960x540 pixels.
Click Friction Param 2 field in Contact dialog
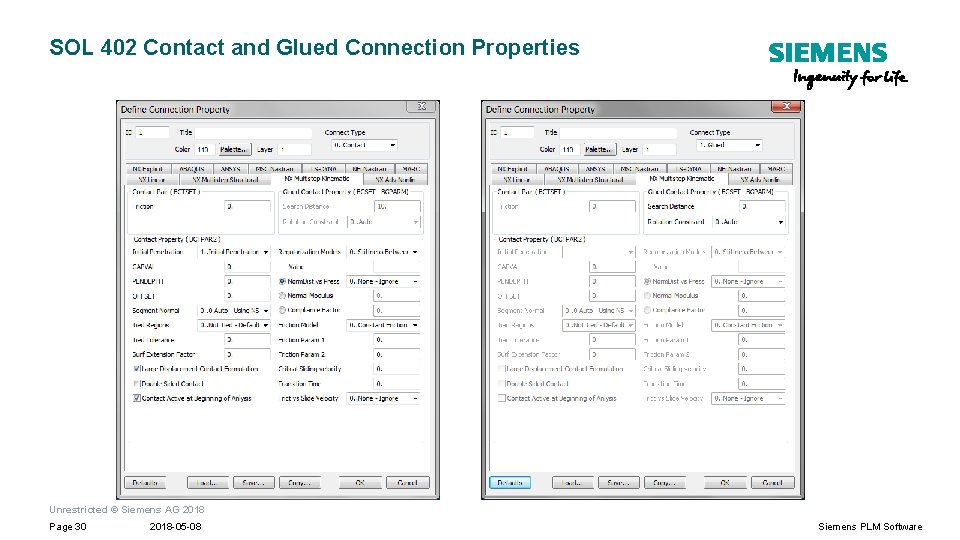pyautogui.click(x=397, y=354)
